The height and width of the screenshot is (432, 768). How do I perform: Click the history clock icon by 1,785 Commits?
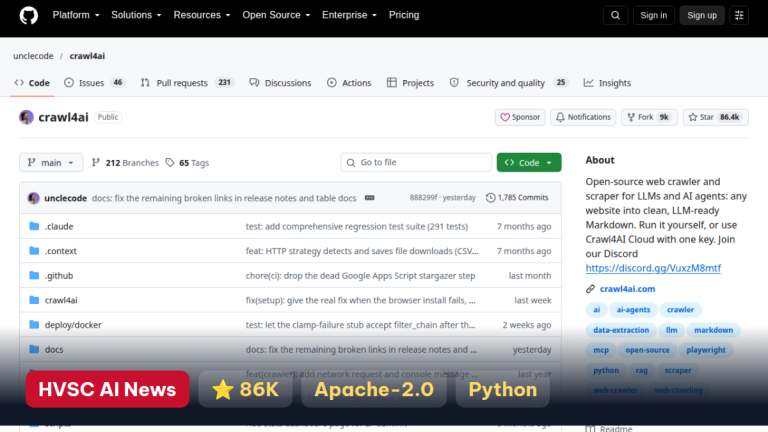coord(490,197)
